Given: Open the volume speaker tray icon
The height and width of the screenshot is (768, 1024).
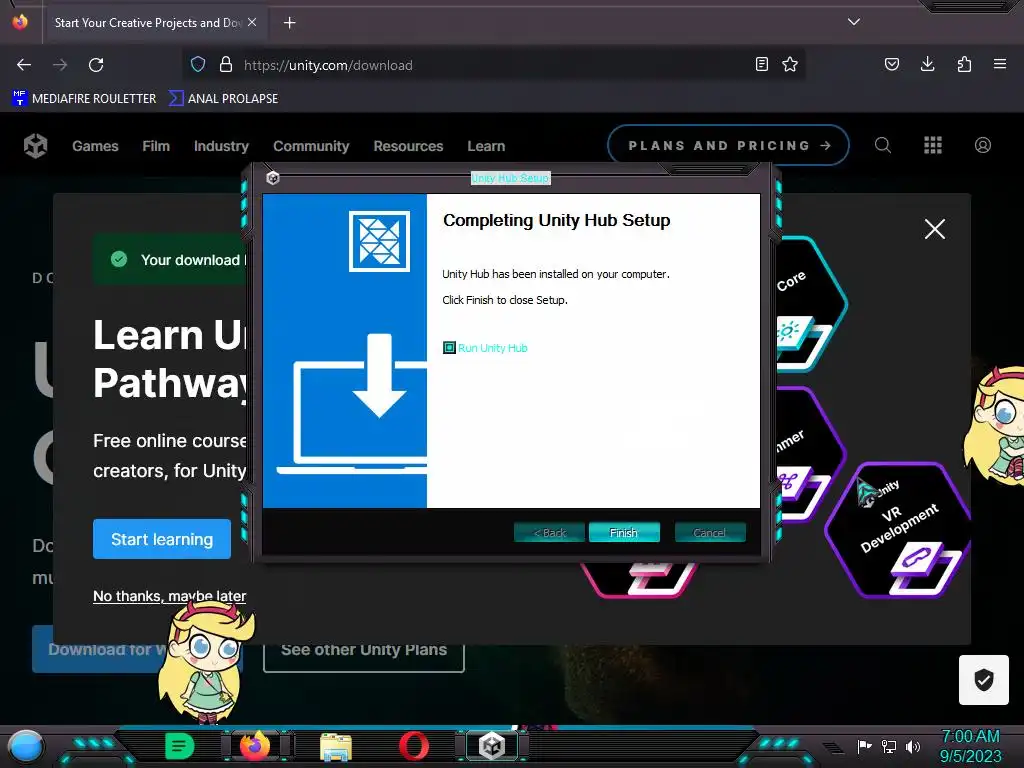Looking at the screenshot, I should 913,746.
